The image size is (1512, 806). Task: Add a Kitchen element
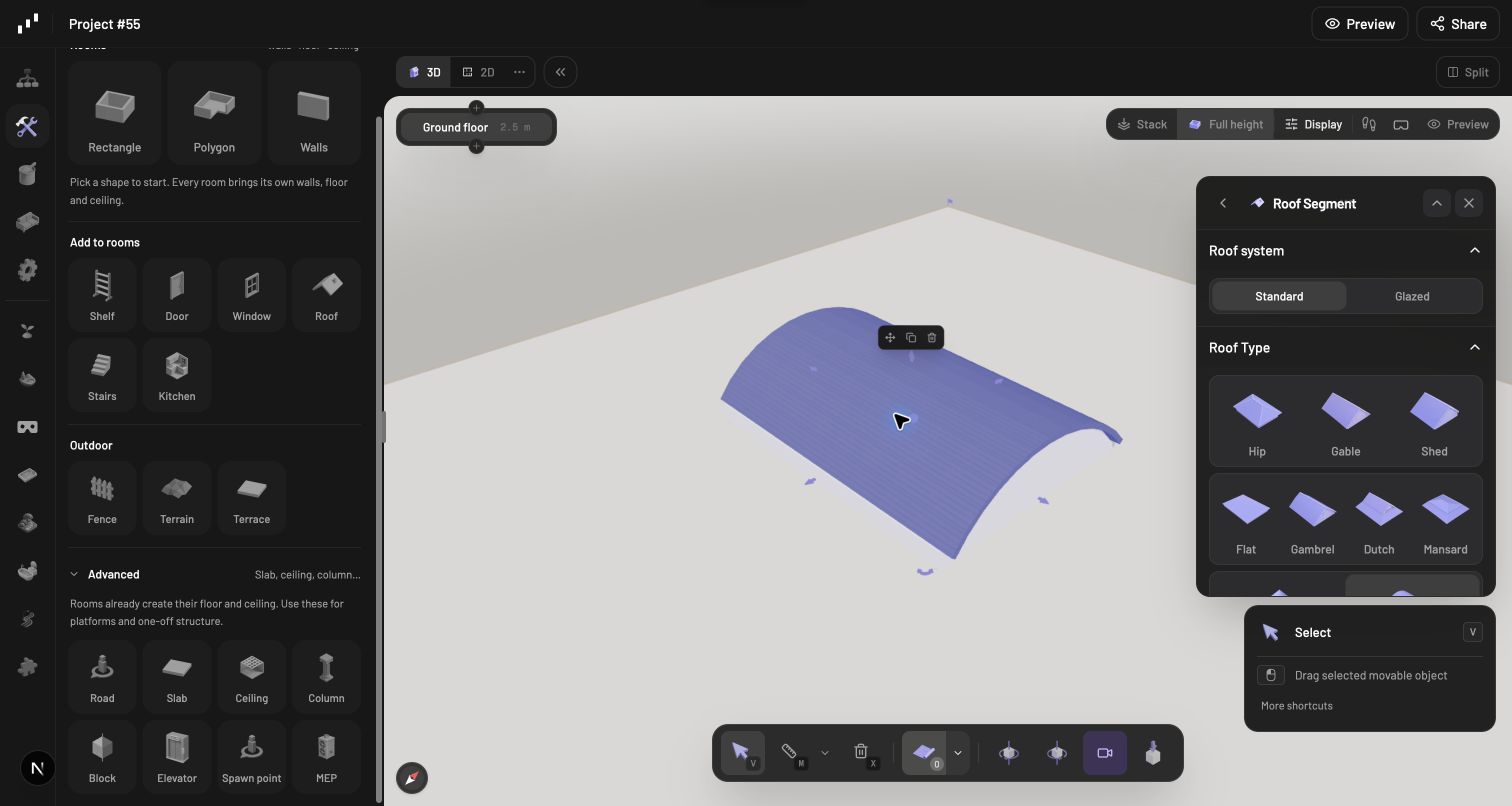click(177, 374)
